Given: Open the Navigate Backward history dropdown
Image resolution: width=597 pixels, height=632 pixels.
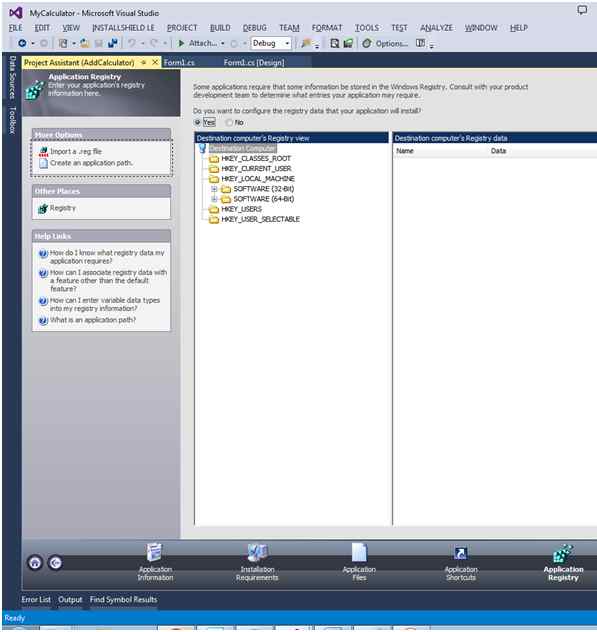Looking at the screenshot, I should coord(33,43).
